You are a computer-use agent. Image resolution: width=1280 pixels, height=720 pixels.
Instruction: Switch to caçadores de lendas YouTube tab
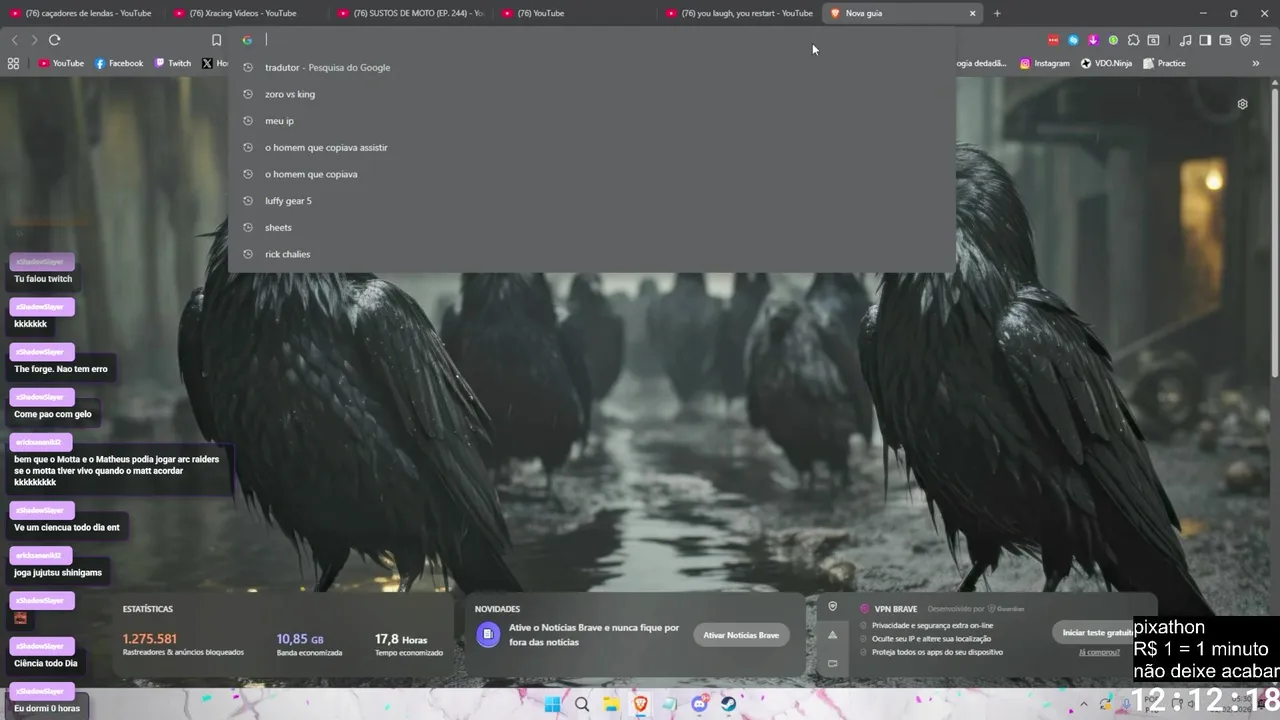point(82,13)
